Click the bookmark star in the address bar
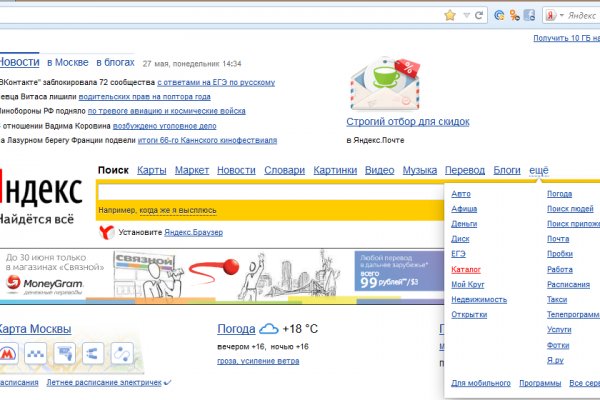Screen dimensions: 600x400 [450, 15]
